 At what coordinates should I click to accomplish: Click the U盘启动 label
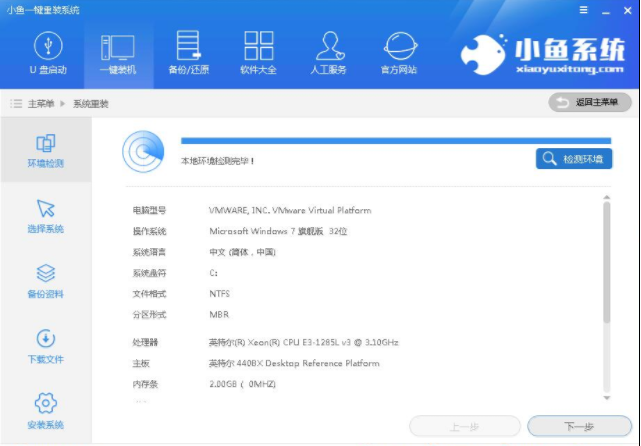tap(48, 70)
